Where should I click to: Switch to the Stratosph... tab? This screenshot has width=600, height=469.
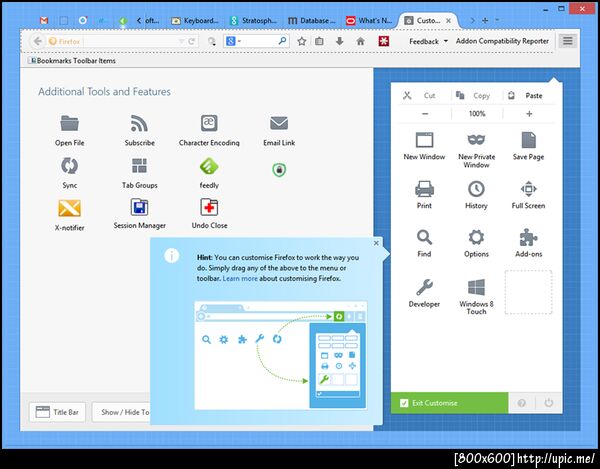254,20
